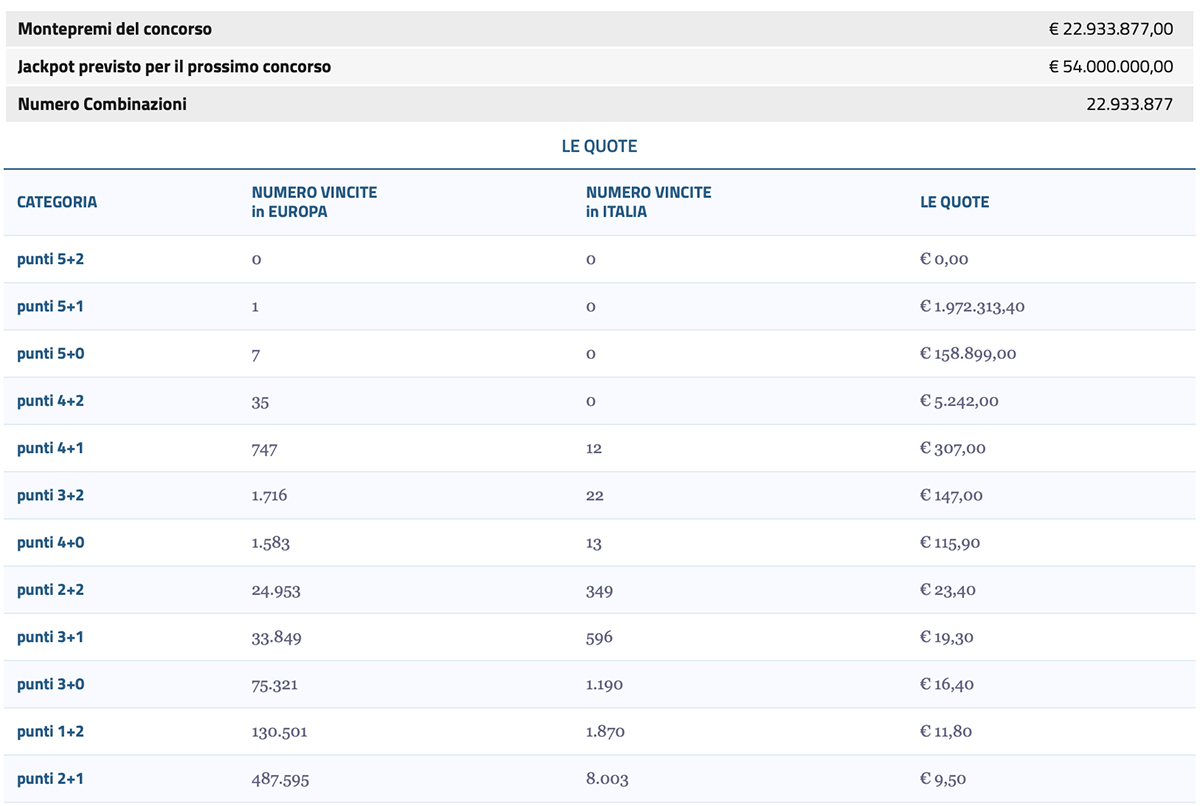
Task: Click the 'punti 4+2' category label
Action: point(50,401)
